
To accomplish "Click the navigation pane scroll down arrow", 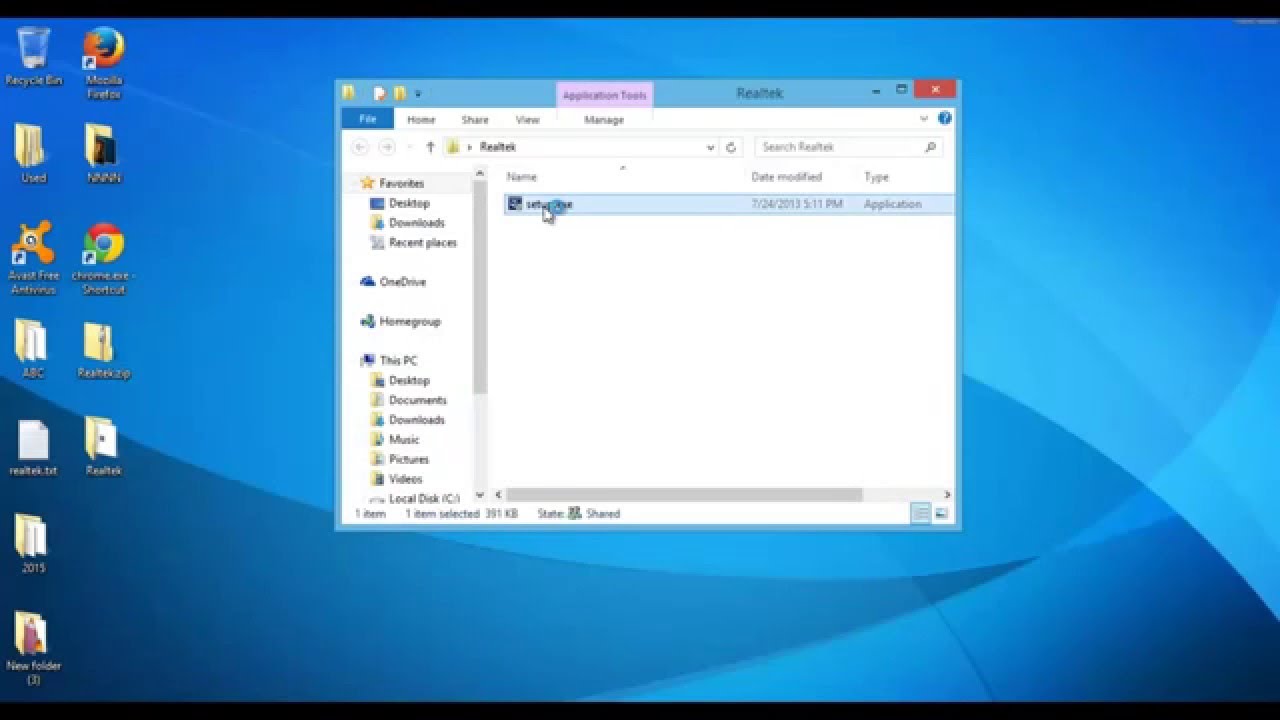I will pyautogui.click(x=480, y=495).
